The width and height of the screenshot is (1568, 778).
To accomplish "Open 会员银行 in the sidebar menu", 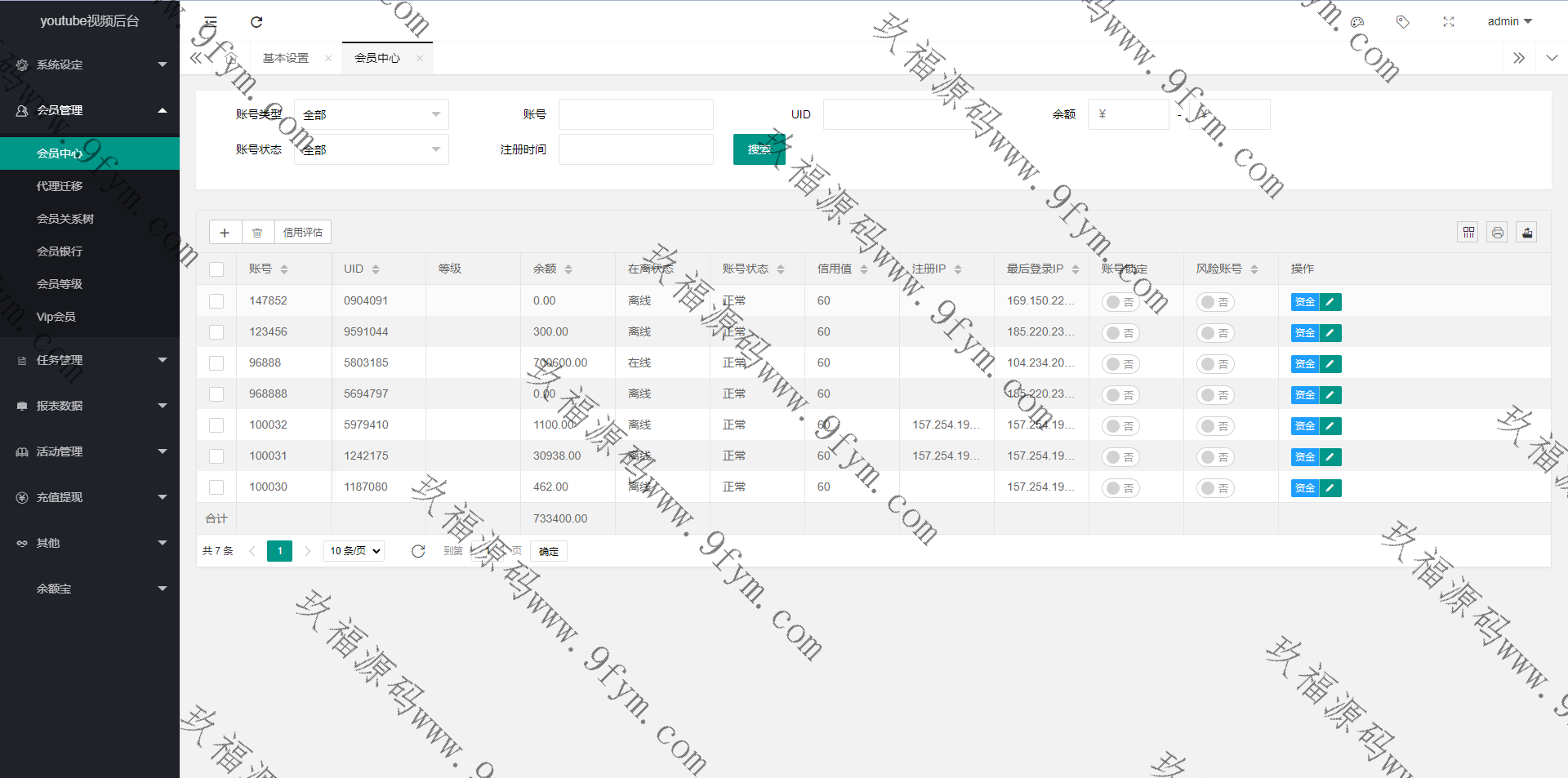I will click(60, 251).
